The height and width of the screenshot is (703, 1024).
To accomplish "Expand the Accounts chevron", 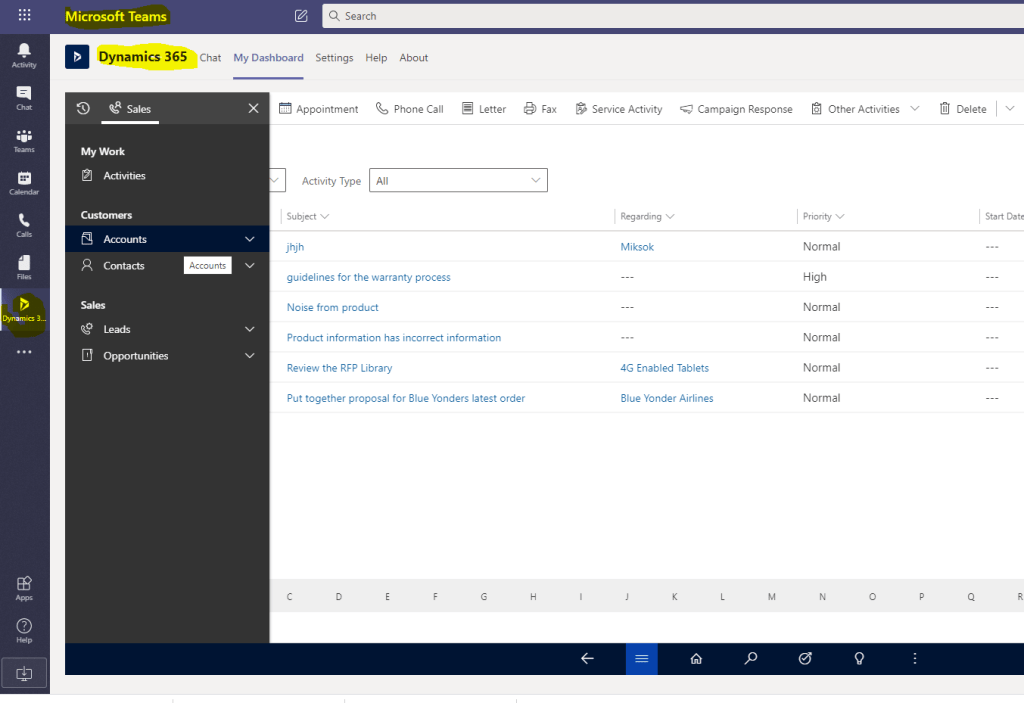I will point(250,239).
